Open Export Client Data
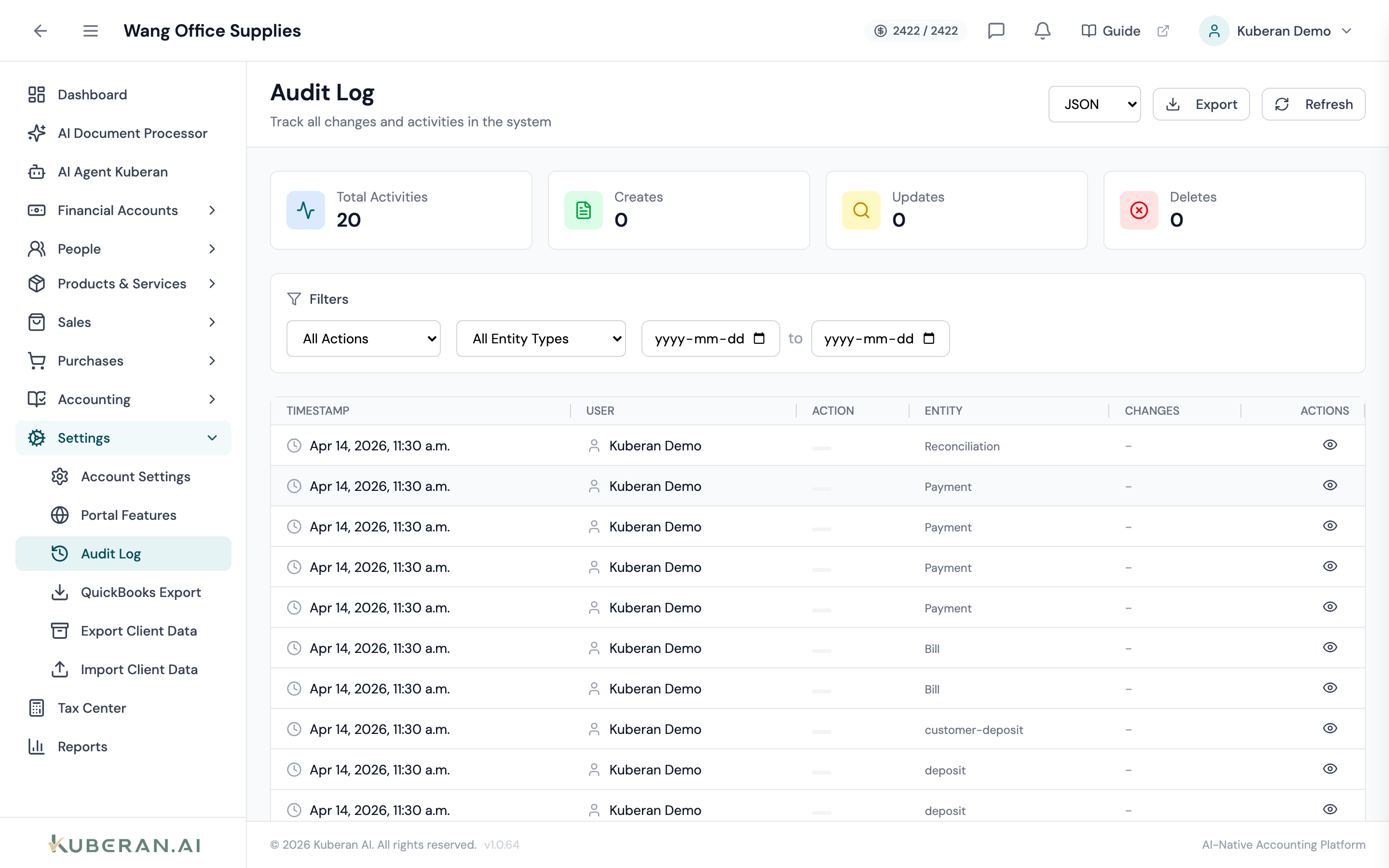 (123, 631)
